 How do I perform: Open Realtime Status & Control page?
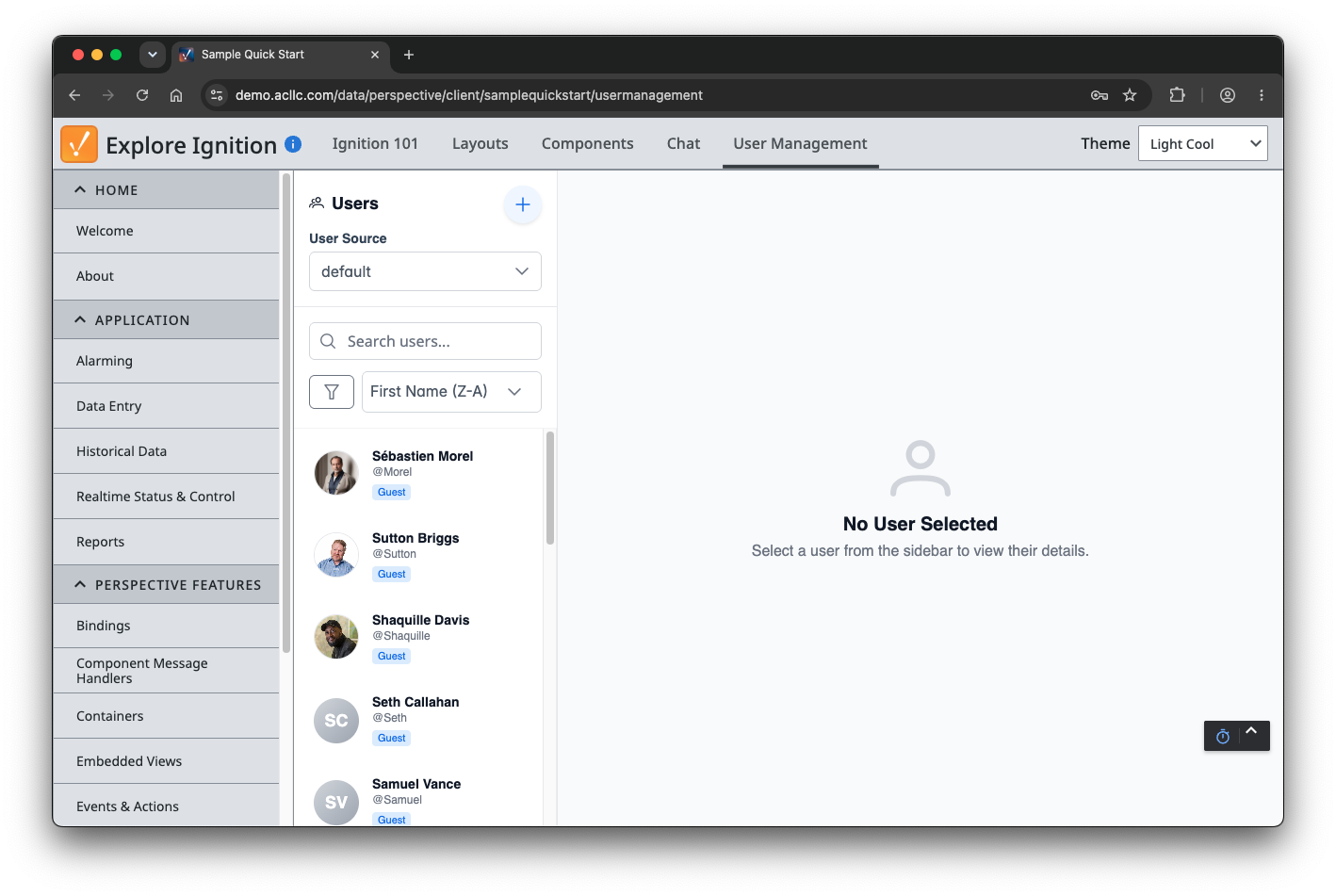tap(166, 497)
